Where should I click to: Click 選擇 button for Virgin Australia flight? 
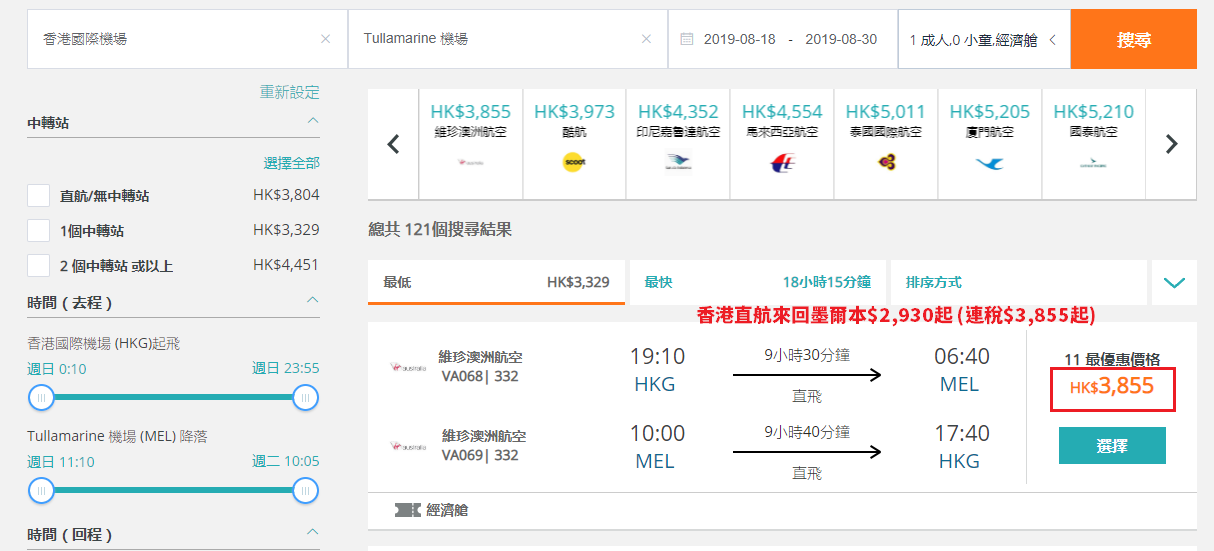[x=1112, y=446]
